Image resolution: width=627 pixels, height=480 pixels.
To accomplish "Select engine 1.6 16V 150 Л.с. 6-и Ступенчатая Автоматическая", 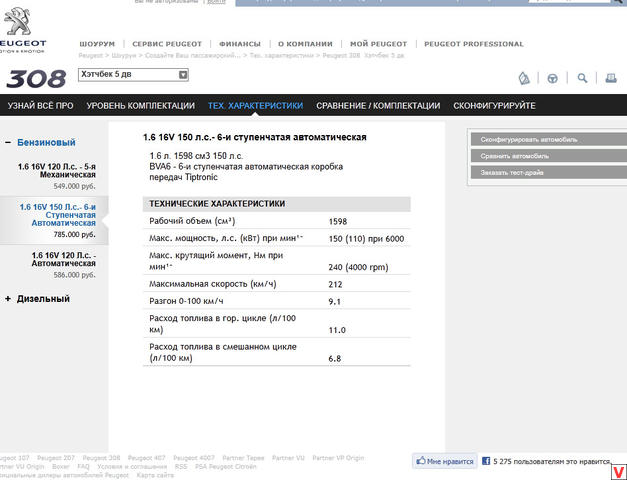I will click(x=58, y=215).
